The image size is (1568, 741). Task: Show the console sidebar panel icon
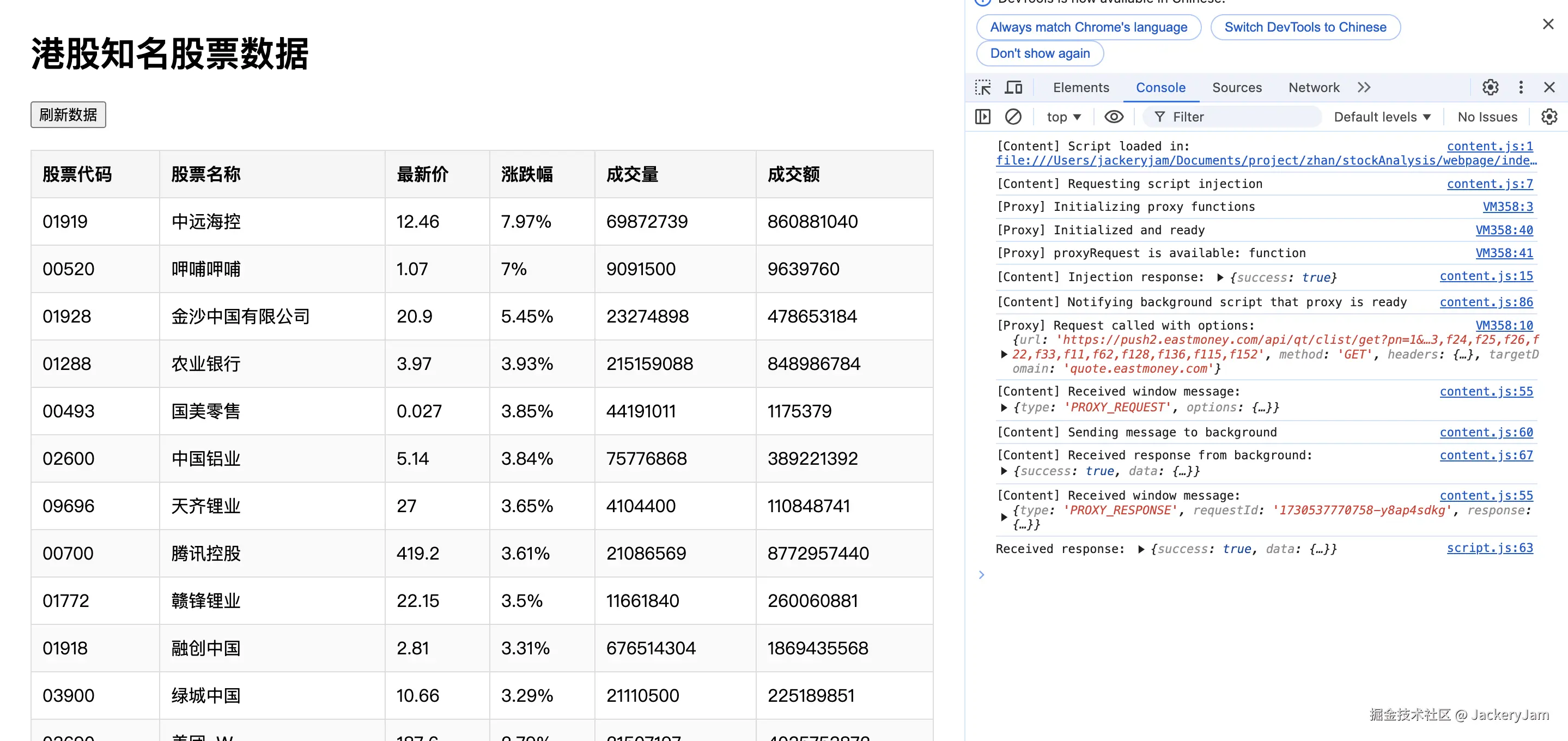click(x=982, y=116)
